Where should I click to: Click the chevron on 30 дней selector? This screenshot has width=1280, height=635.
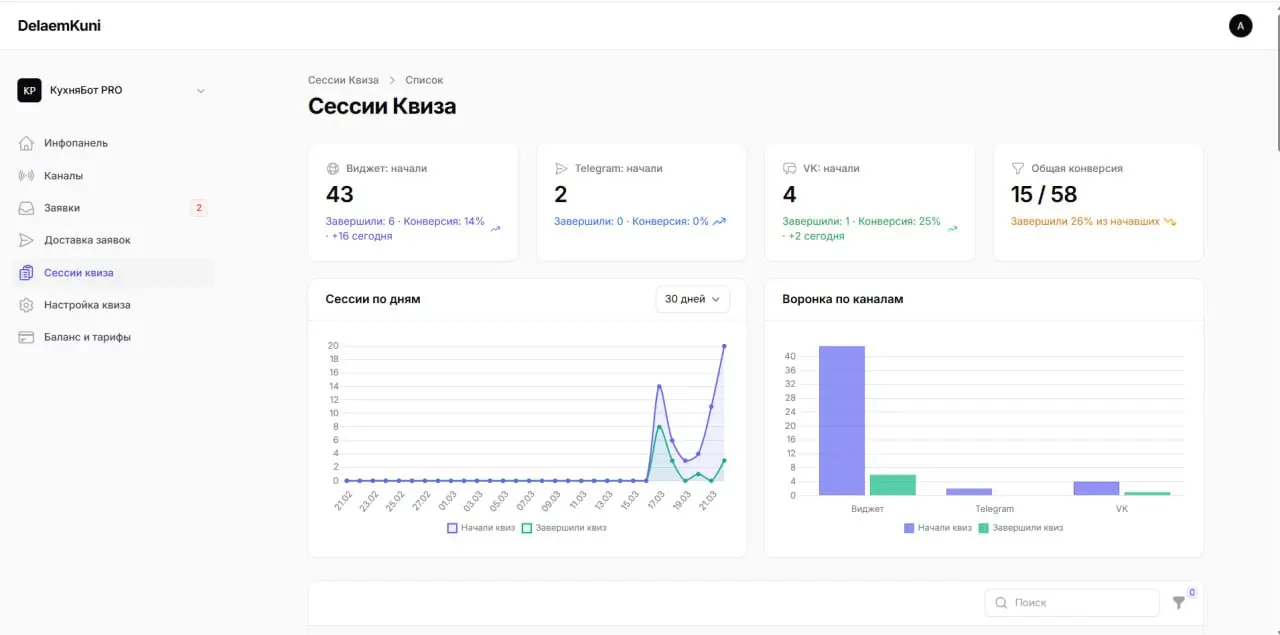(716, 298)
